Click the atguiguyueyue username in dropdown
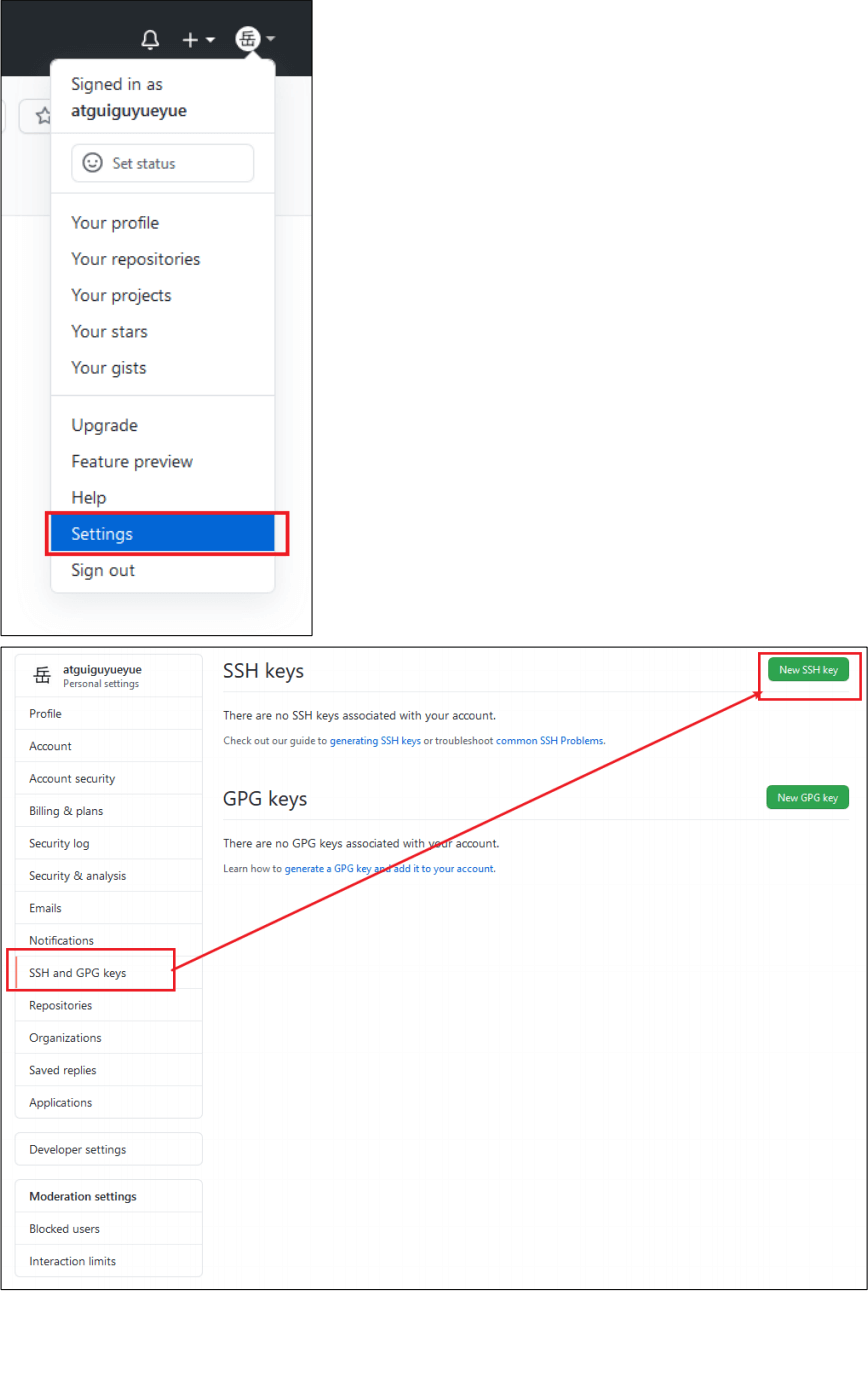The width and height of the screenshot is (868, 1395). tap(129, 111)
